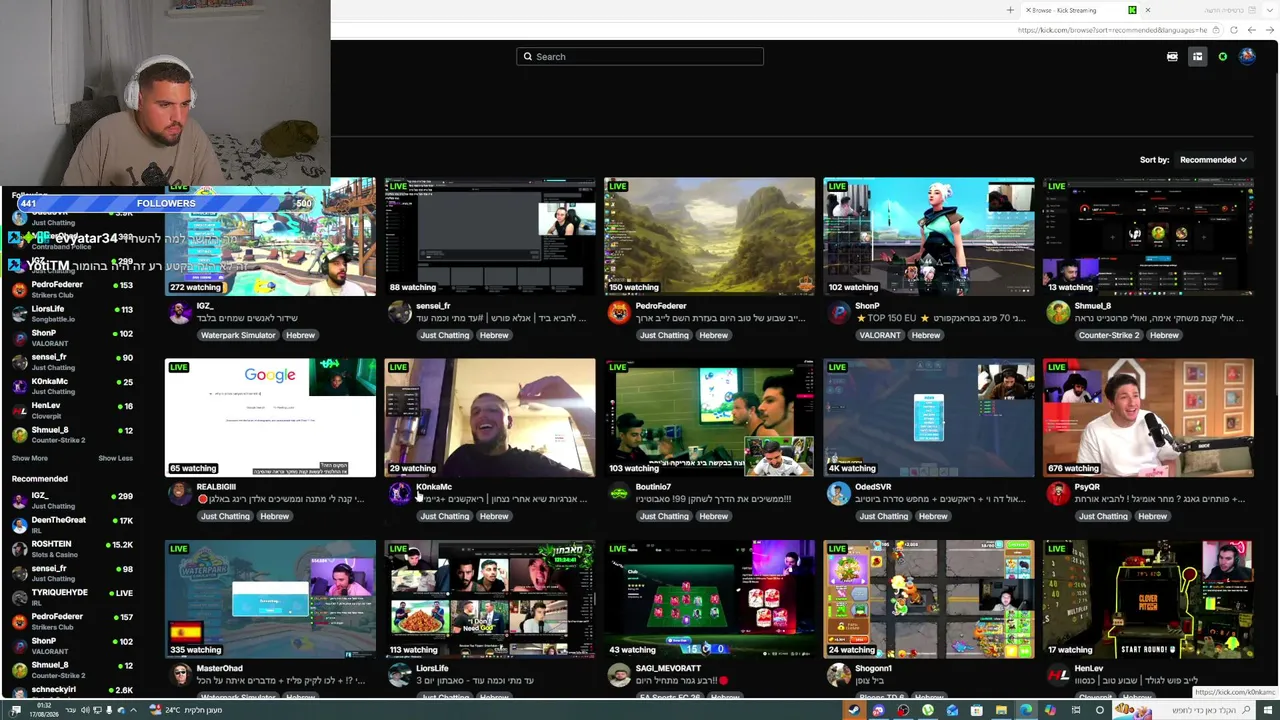Image resolution: width=1280 pixels, height=720 pixels.
Task: Open the MasterOhad channel name link
Action: pyautogui.click(x=220, y=668)
